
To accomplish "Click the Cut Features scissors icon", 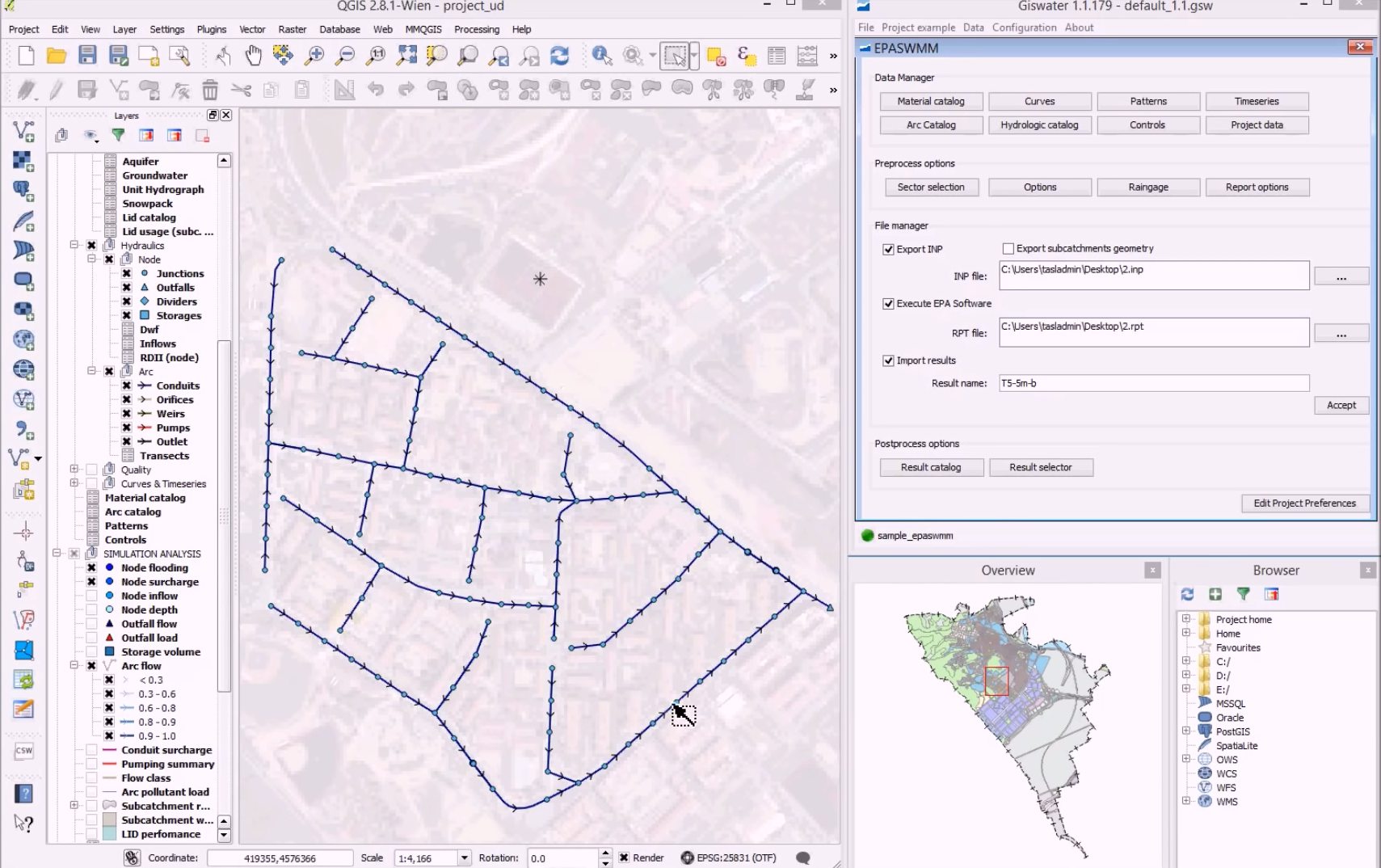I will click(241, 89).
